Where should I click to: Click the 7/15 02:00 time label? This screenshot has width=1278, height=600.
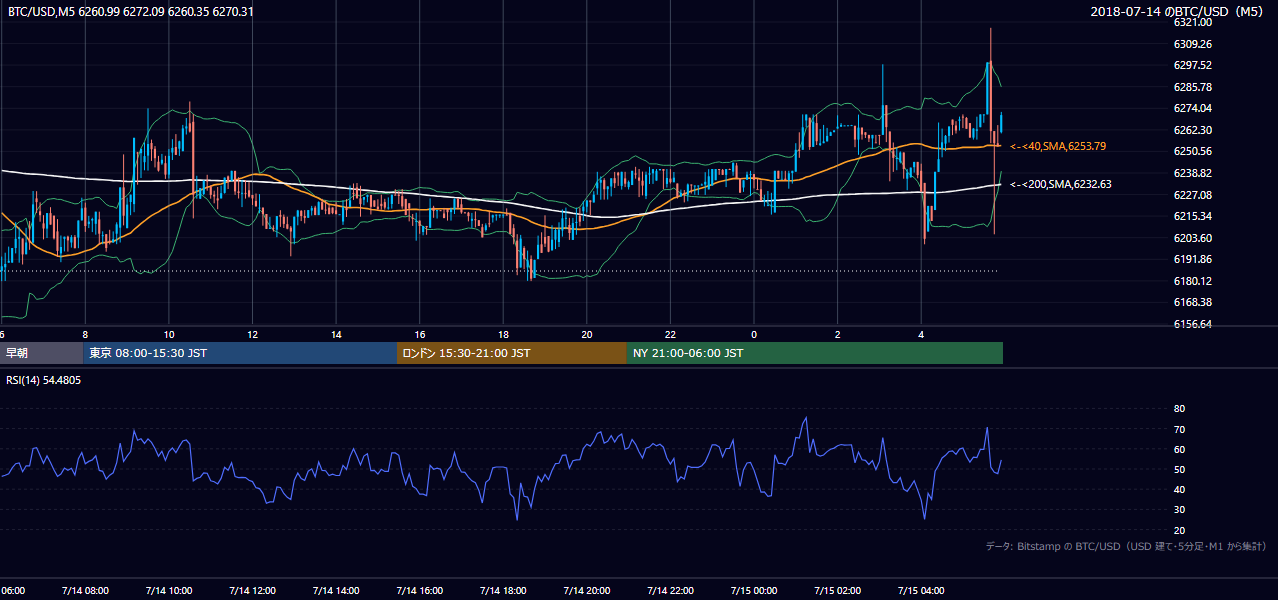tap(837, 590)
